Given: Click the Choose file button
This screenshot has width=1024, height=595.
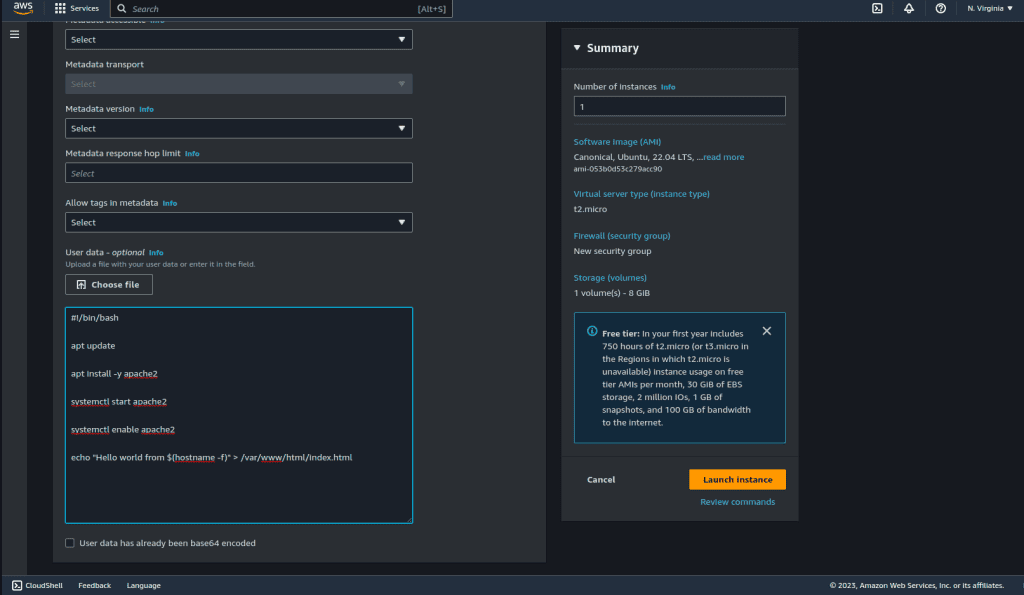Looking at the screenshot, I should tap(109, 285).
